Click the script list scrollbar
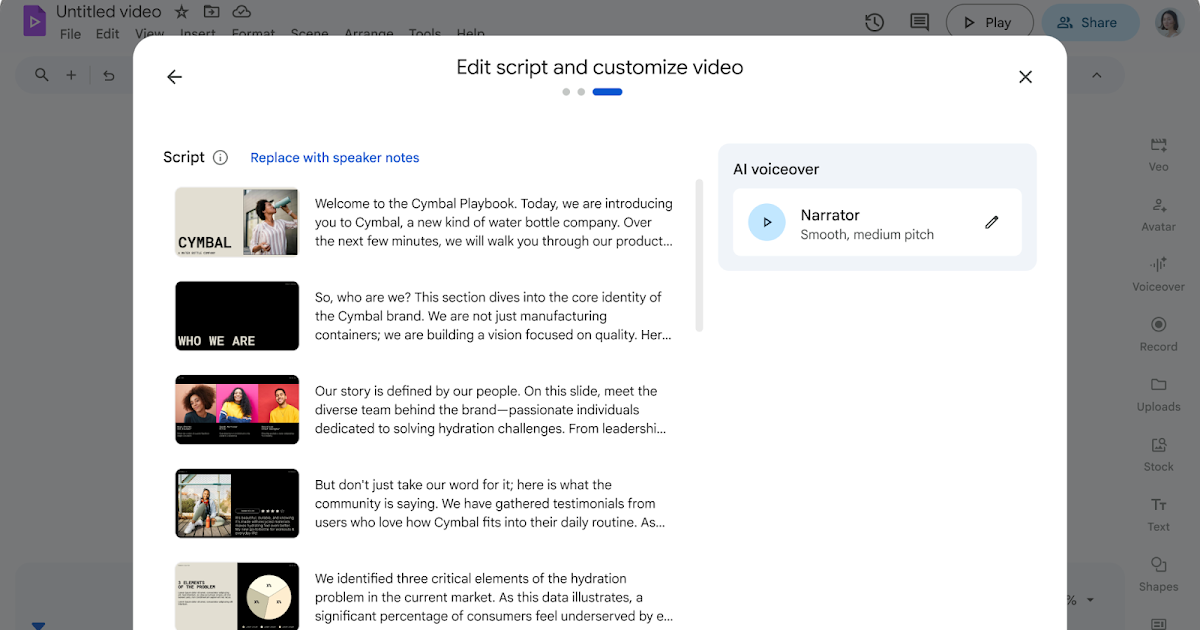The height and width of the screenshot is (630, 1200). coord(699,255)
